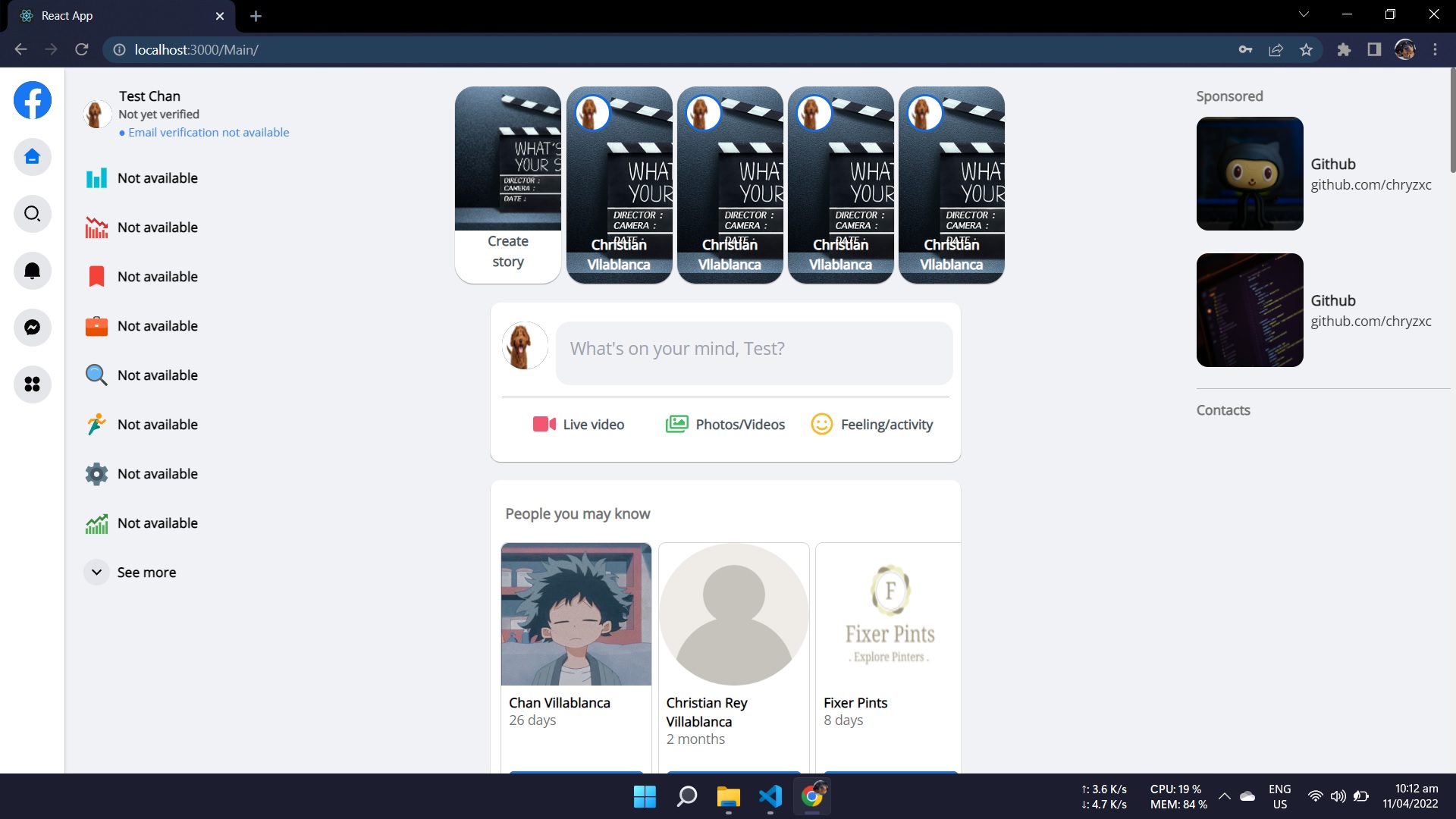Click the green growth chart icon
The width and height of the screenshot is (1456, 819).
click(x=96, y=523)
